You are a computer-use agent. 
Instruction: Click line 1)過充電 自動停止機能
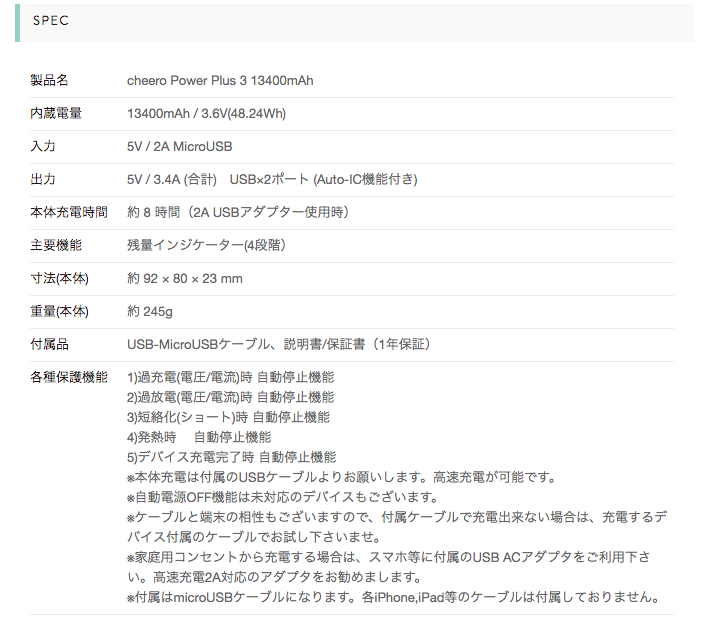tap(231, 377)
